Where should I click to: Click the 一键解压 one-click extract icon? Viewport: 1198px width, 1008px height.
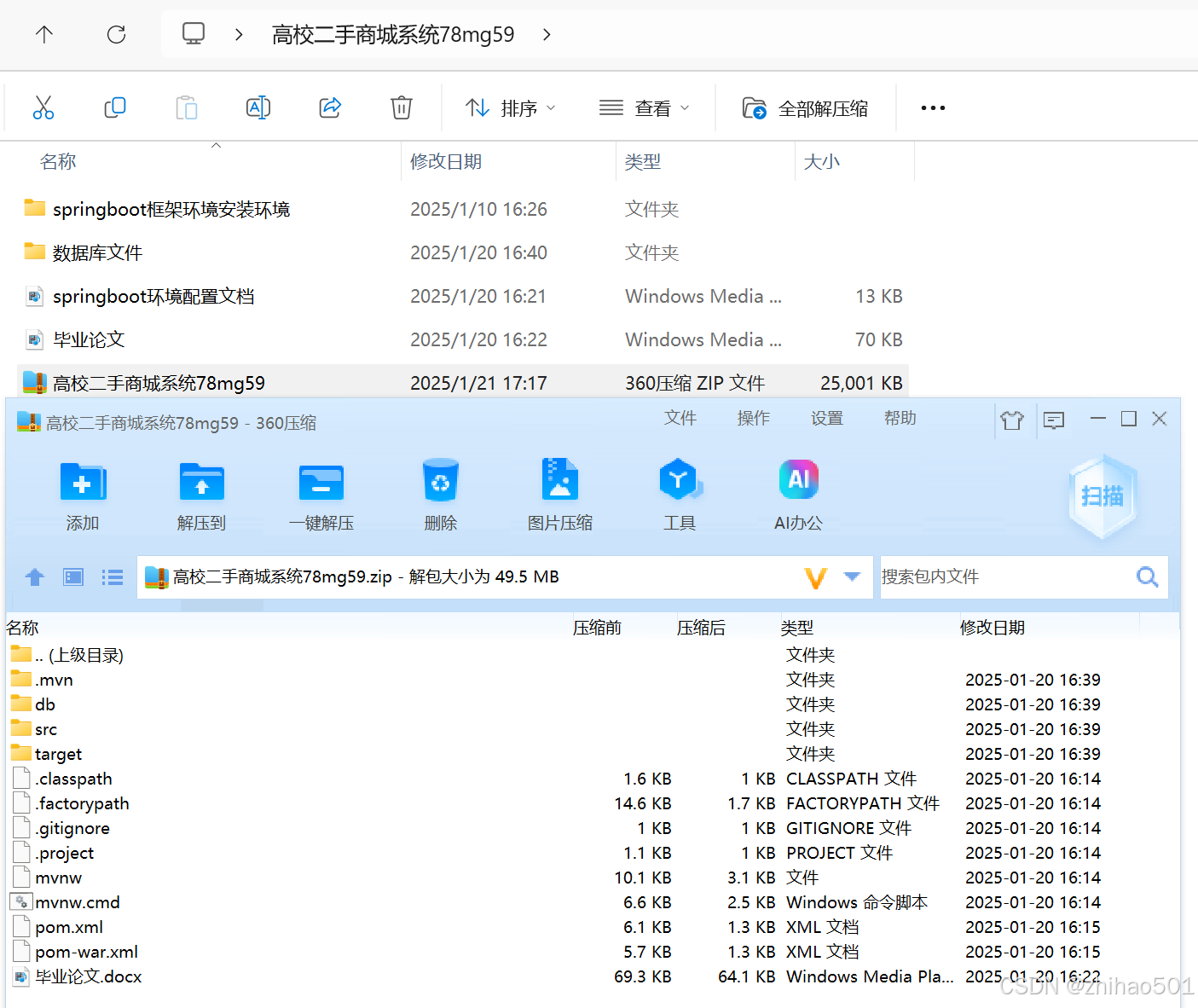coord(321,483)
